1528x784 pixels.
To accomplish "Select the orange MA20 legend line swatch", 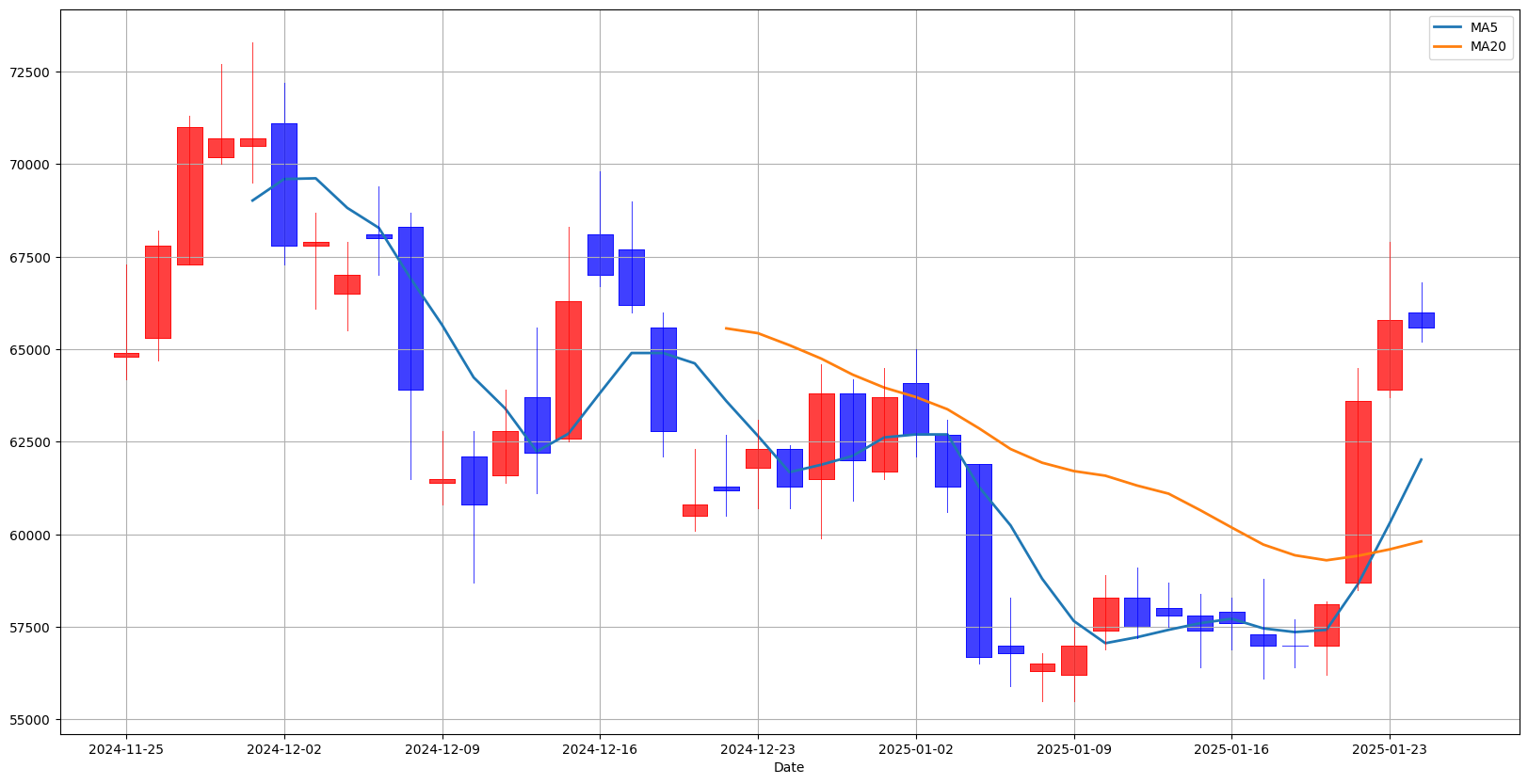I will tap(1448, 47).
